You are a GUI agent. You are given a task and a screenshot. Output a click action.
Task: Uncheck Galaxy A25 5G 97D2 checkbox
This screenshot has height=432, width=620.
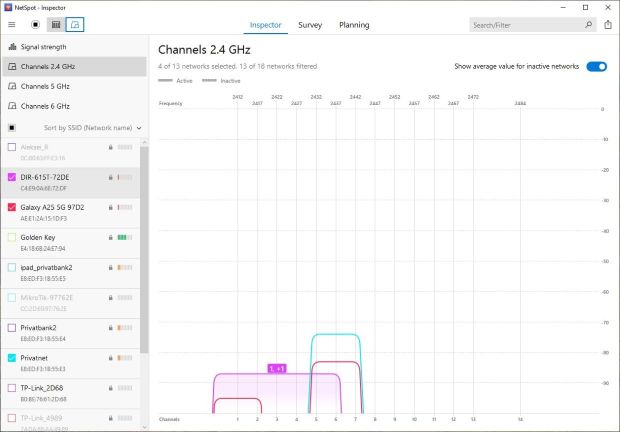(12, 207)
